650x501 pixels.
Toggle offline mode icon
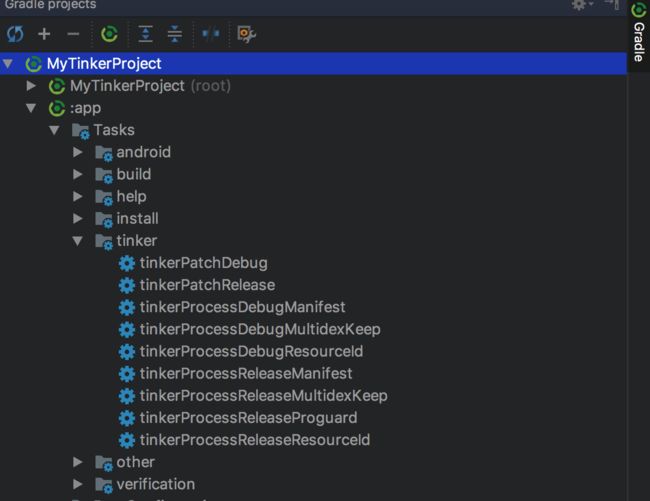(211, 34)
